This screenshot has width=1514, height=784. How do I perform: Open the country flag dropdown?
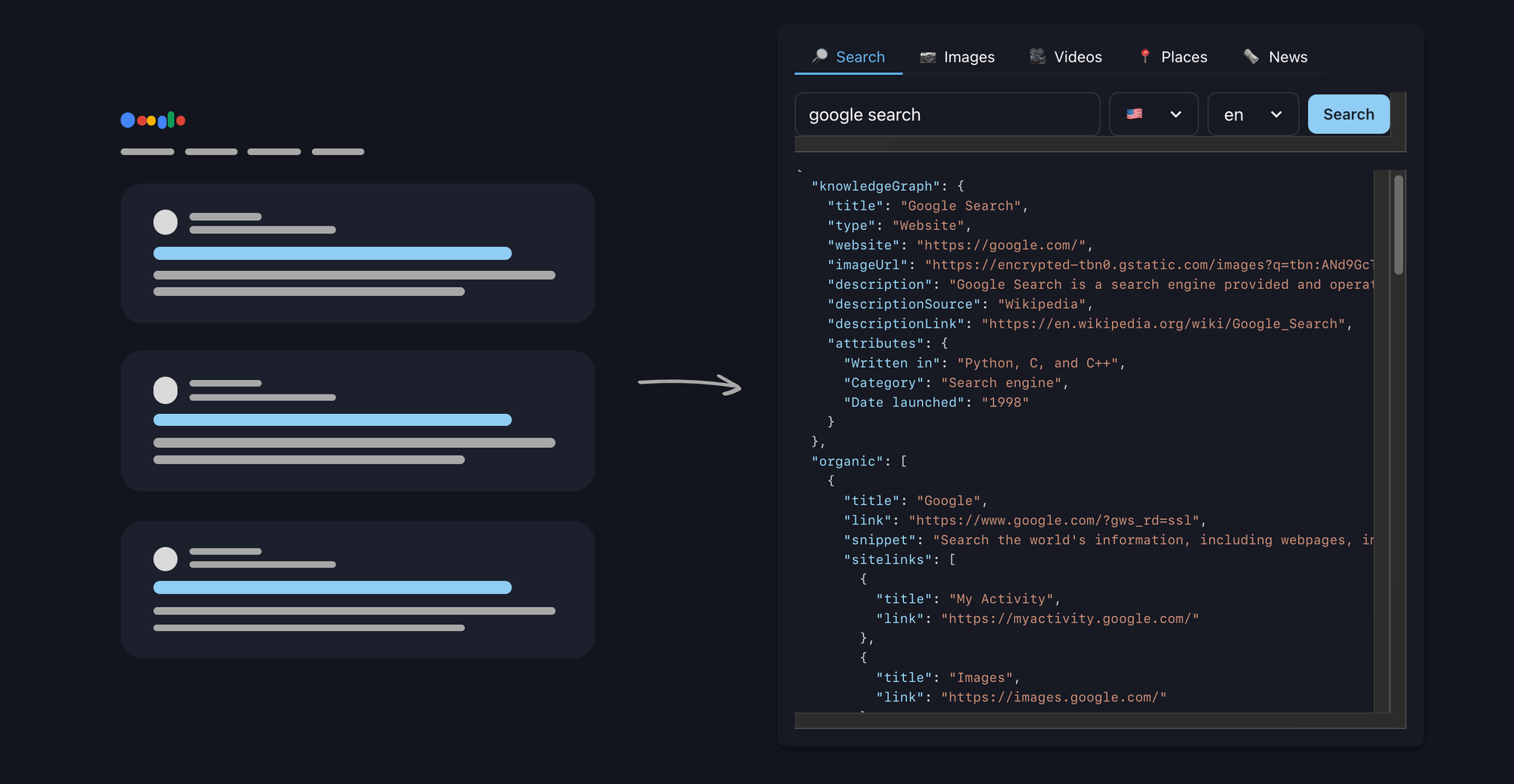coord(1154,114)
